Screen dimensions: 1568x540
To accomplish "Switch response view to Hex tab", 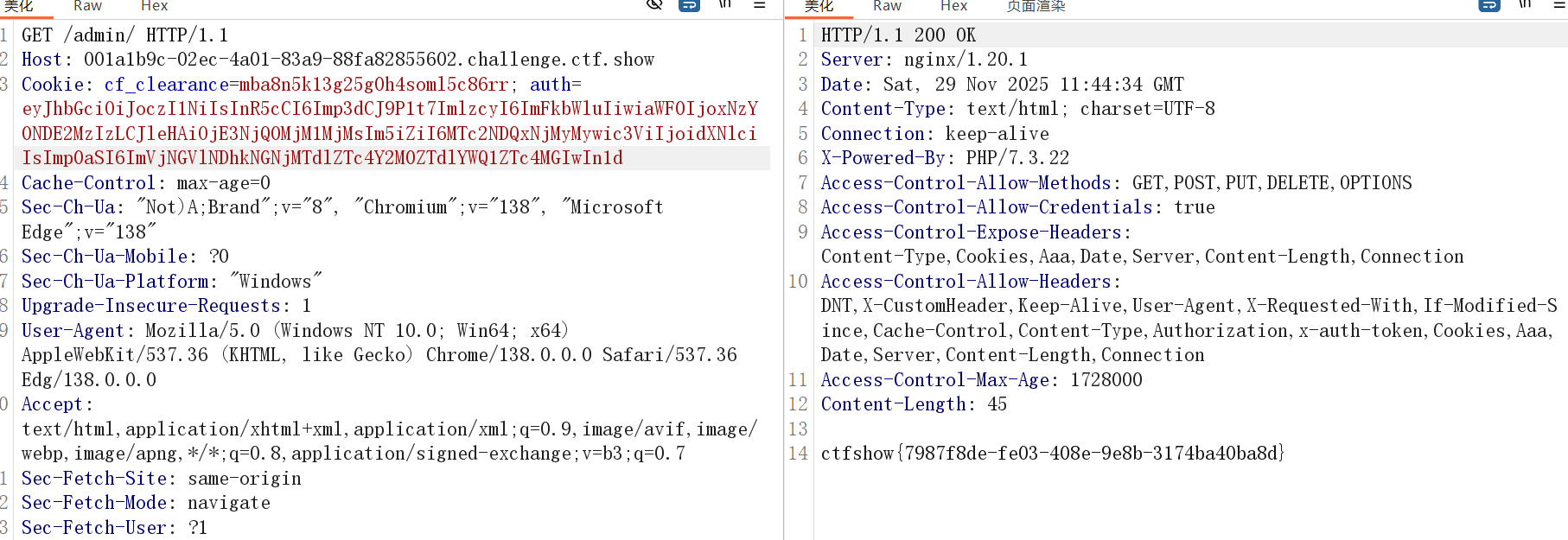I will [953, 6].
